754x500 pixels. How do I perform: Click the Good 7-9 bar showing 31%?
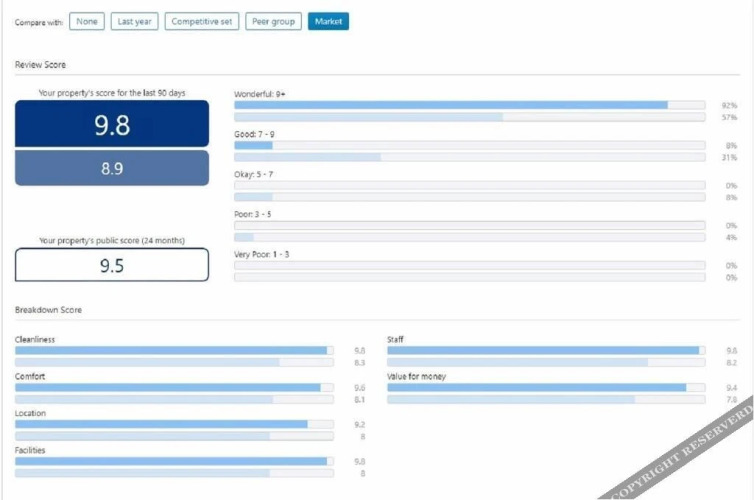[469, 157]
